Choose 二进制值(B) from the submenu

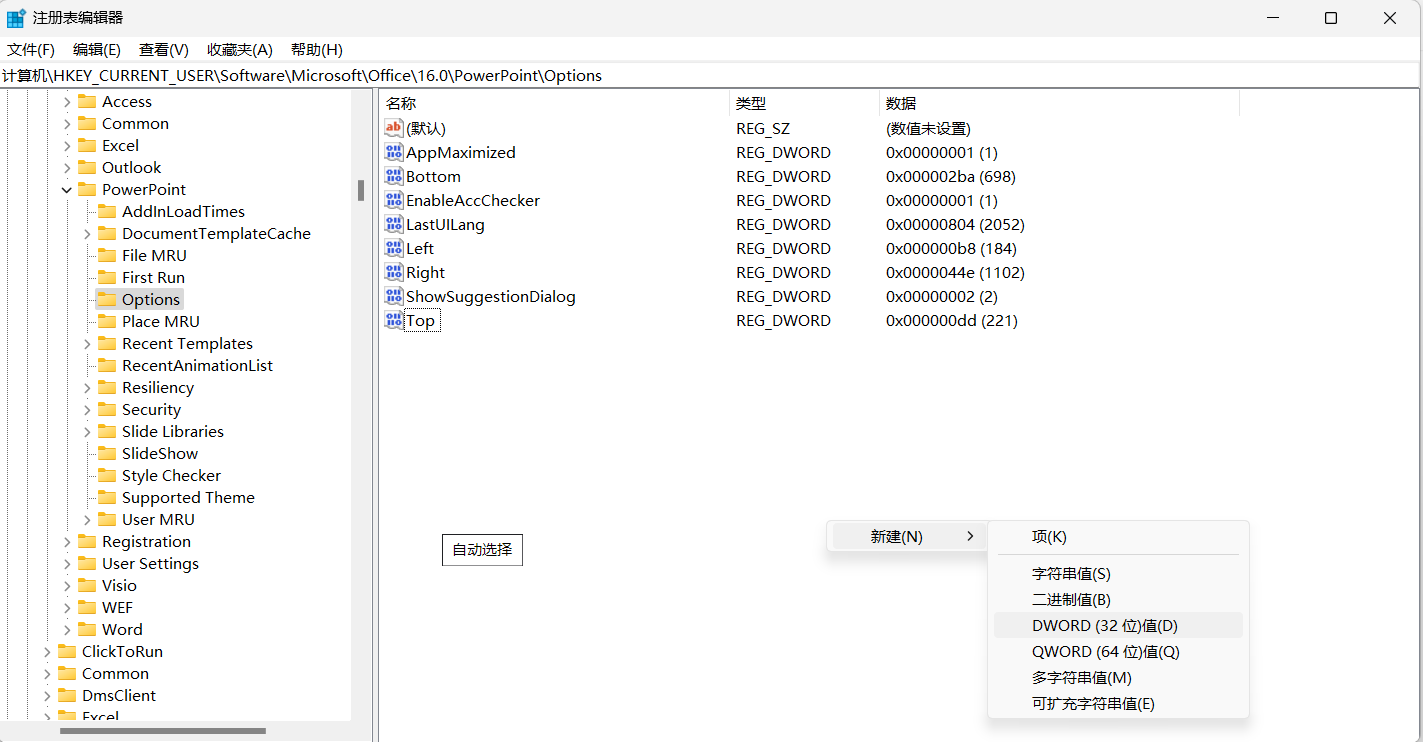[x=1118, y=600]
